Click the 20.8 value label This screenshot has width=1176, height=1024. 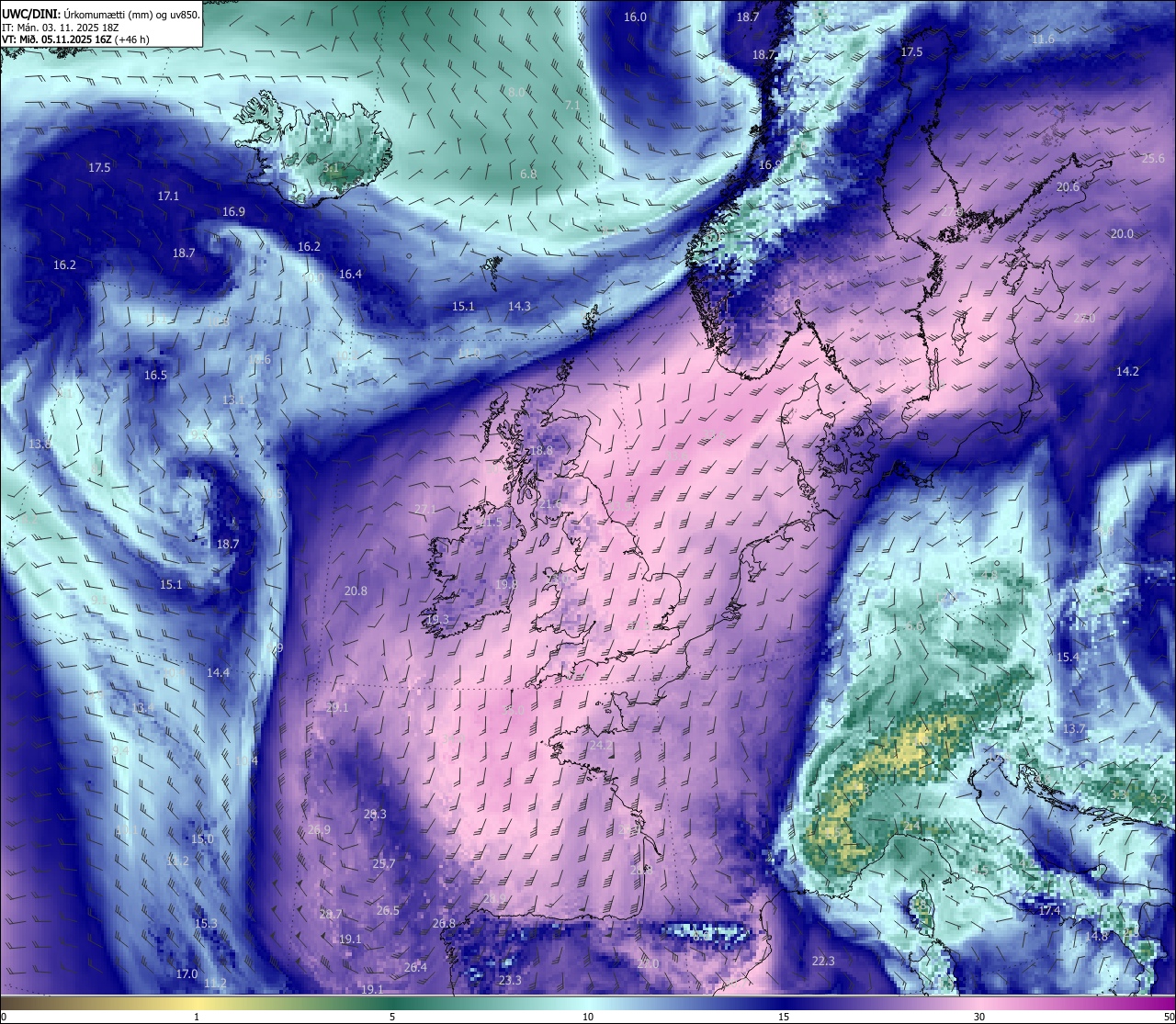pos(356,591)
